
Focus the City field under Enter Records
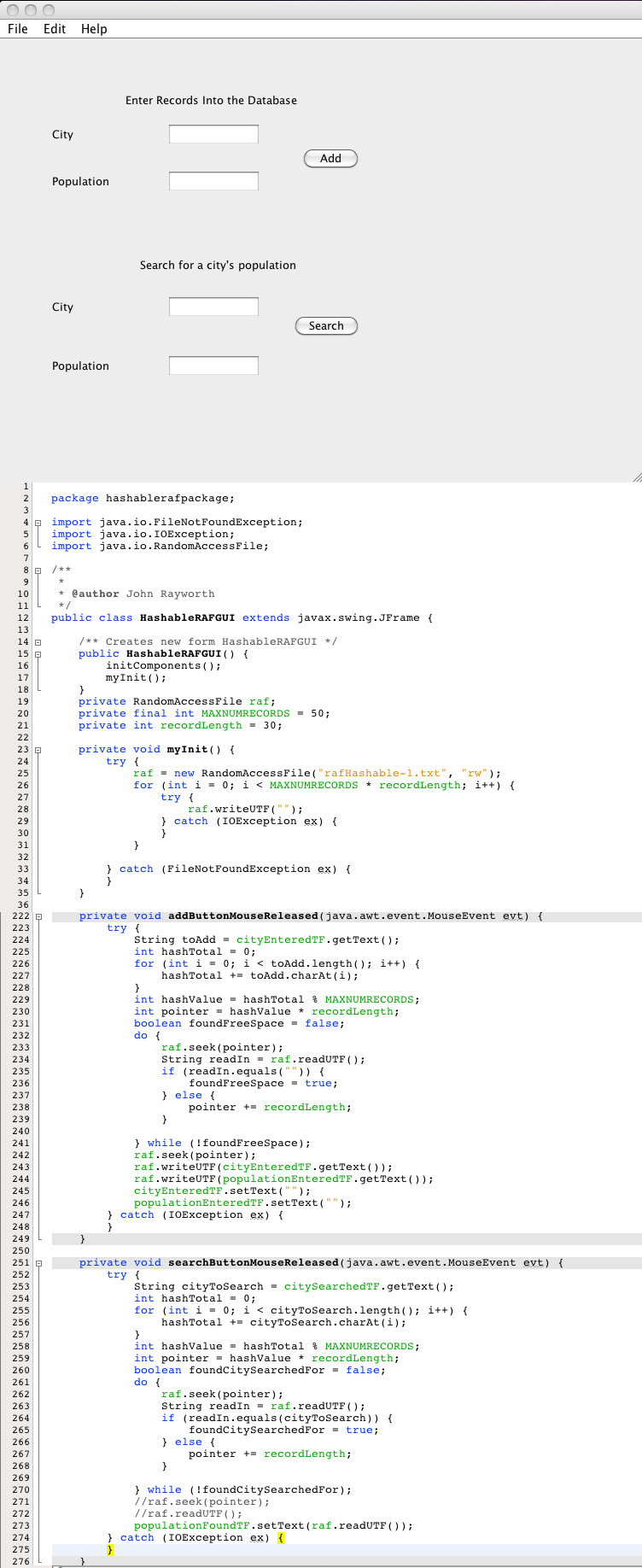coord(213,134)
